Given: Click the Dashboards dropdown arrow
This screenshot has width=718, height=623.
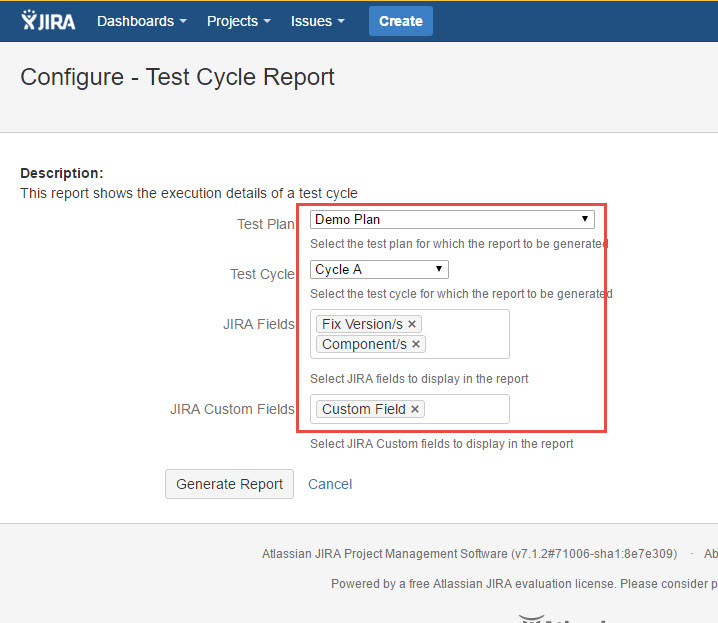Looking at the screenshot, I should (183, 22).
